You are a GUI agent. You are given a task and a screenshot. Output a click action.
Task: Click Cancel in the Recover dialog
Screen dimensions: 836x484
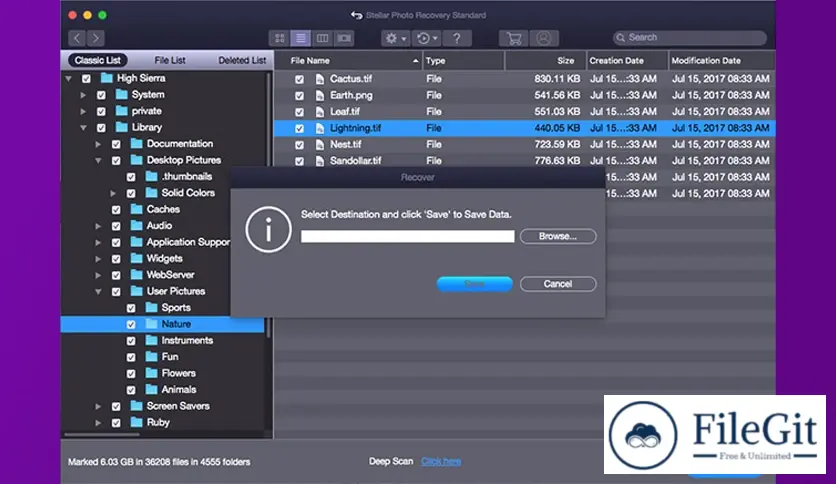(x=558, y=284)
